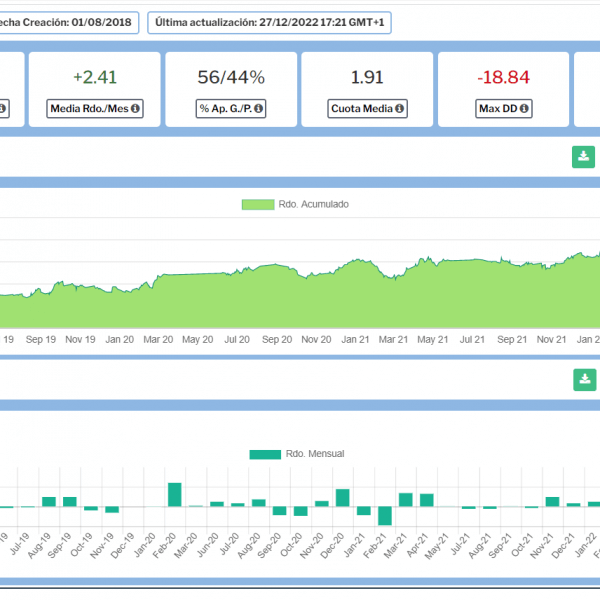Viewport: 600px width, 600px height.
Task: Click the May-21 axis label on the monthly chart
Action: [437, 546]
